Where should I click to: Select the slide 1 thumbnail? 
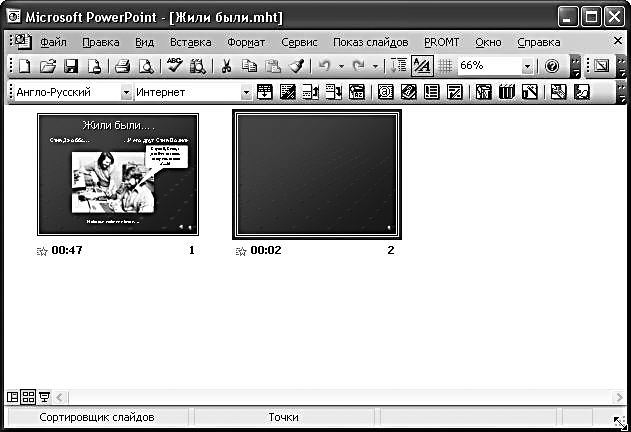tap(117, 174)
